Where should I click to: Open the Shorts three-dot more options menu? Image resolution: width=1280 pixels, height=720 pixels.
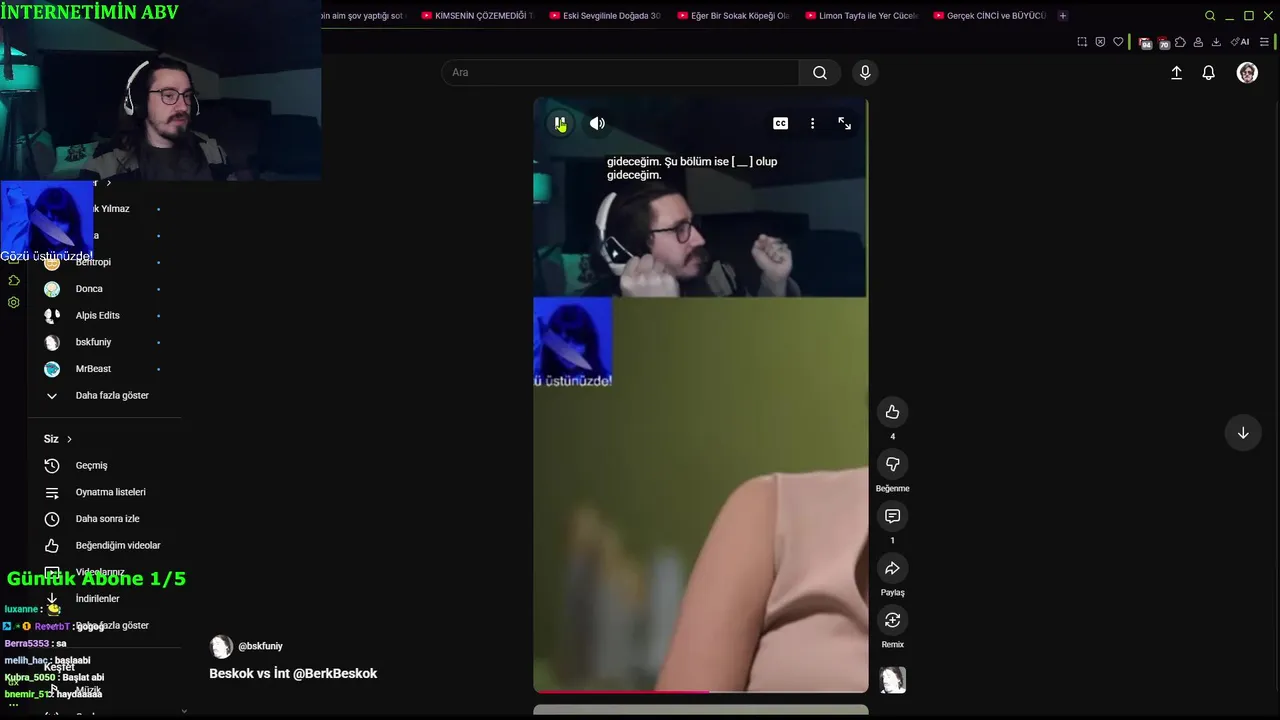pyautogui.click(x=812, y=123)
